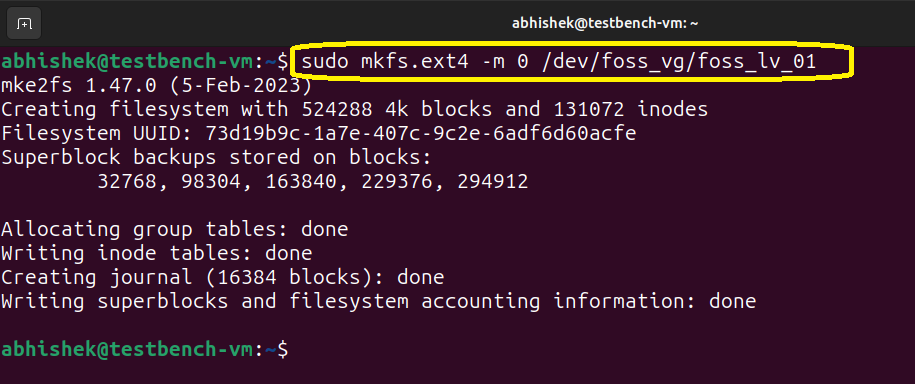The width and height of the screenshot is (915, 384).
Task: Click the Superblock backups stored line
Action: tap(216, 158)
